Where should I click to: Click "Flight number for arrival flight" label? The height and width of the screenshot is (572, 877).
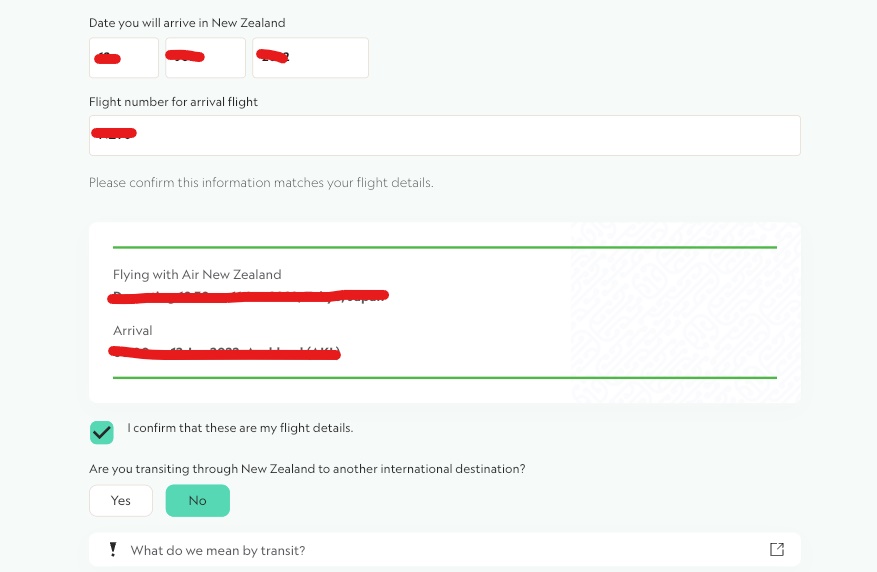173,102
